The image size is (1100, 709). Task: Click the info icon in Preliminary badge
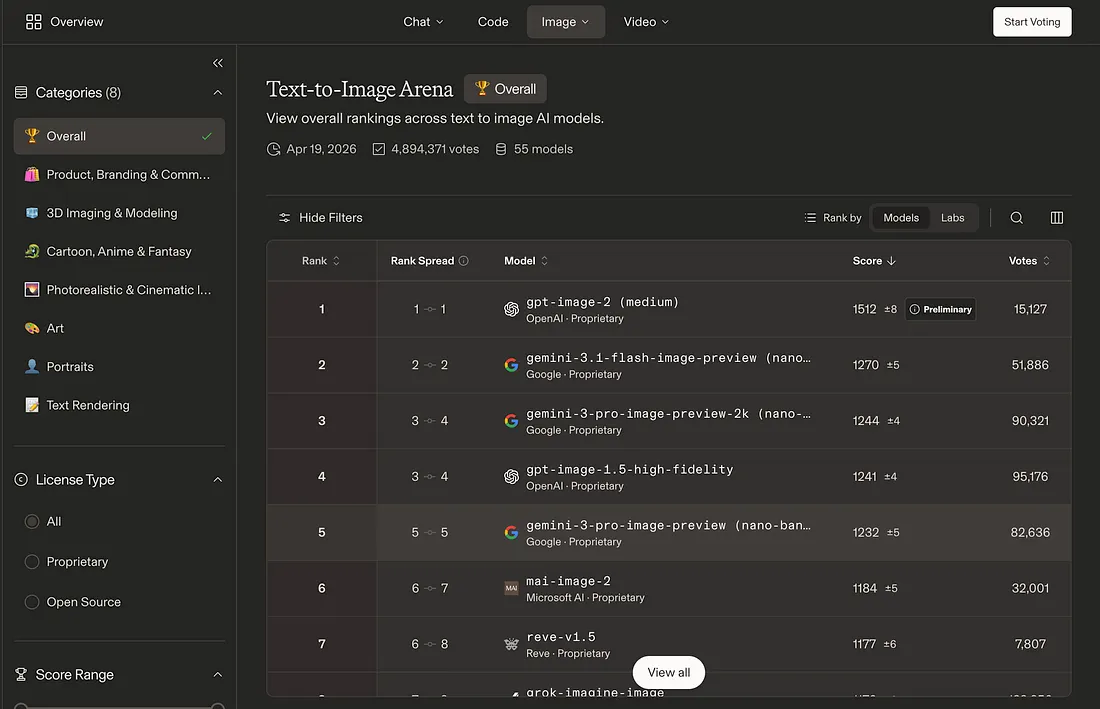click(x=914, y=309)
